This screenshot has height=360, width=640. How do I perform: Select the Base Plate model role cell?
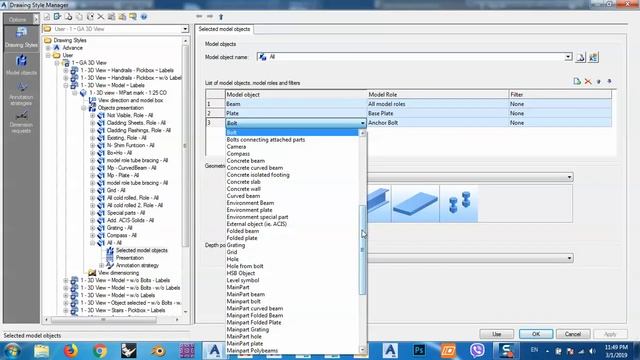pyautogui.click(x=438, y=113)
